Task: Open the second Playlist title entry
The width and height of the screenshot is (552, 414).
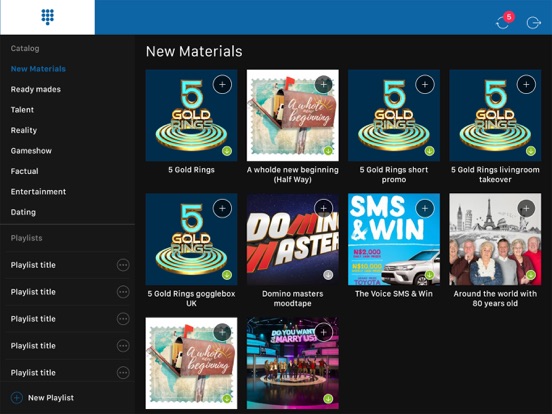Action: click(x=33, y=292)
